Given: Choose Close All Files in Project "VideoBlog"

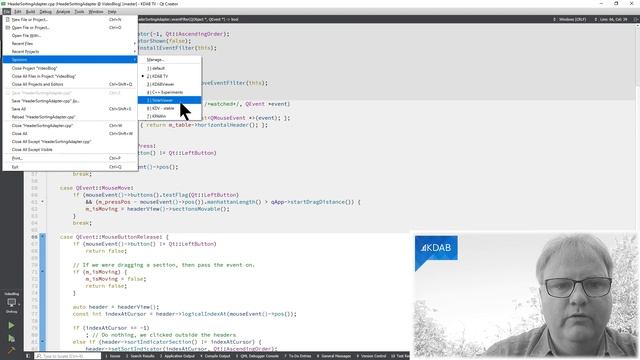Looking at the screenshot, I should click(x=70, y=76).
